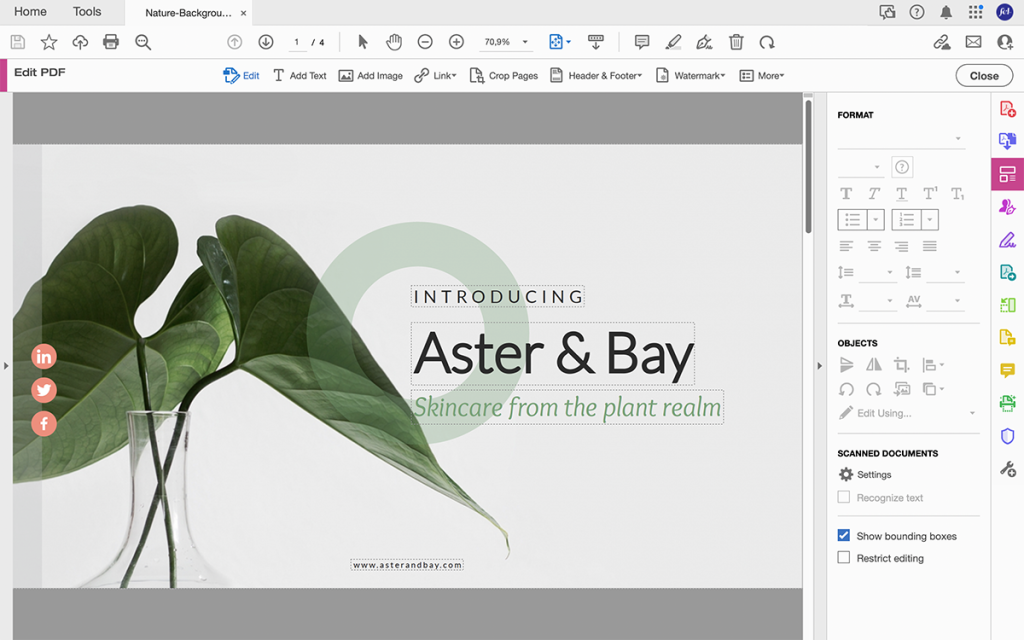Activate the Hand panning tool

click(x=393, y=42)
